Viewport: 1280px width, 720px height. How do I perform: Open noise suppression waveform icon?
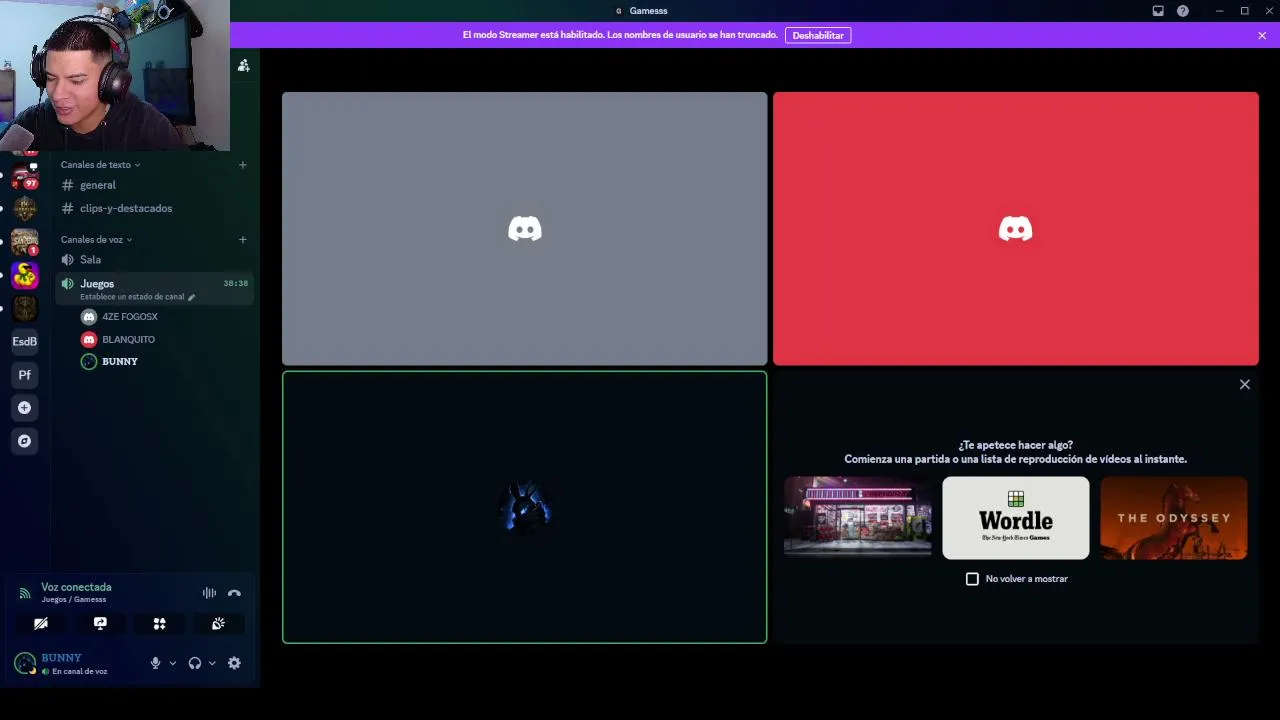[209, 593]
